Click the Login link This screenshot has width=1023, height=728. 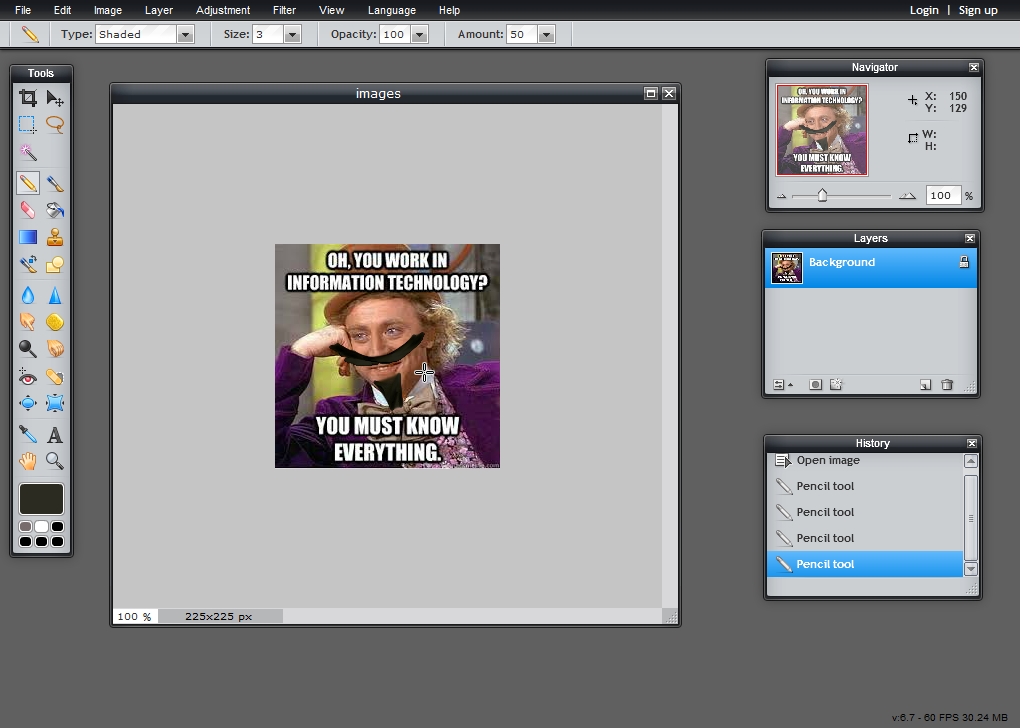click(924, 10)
